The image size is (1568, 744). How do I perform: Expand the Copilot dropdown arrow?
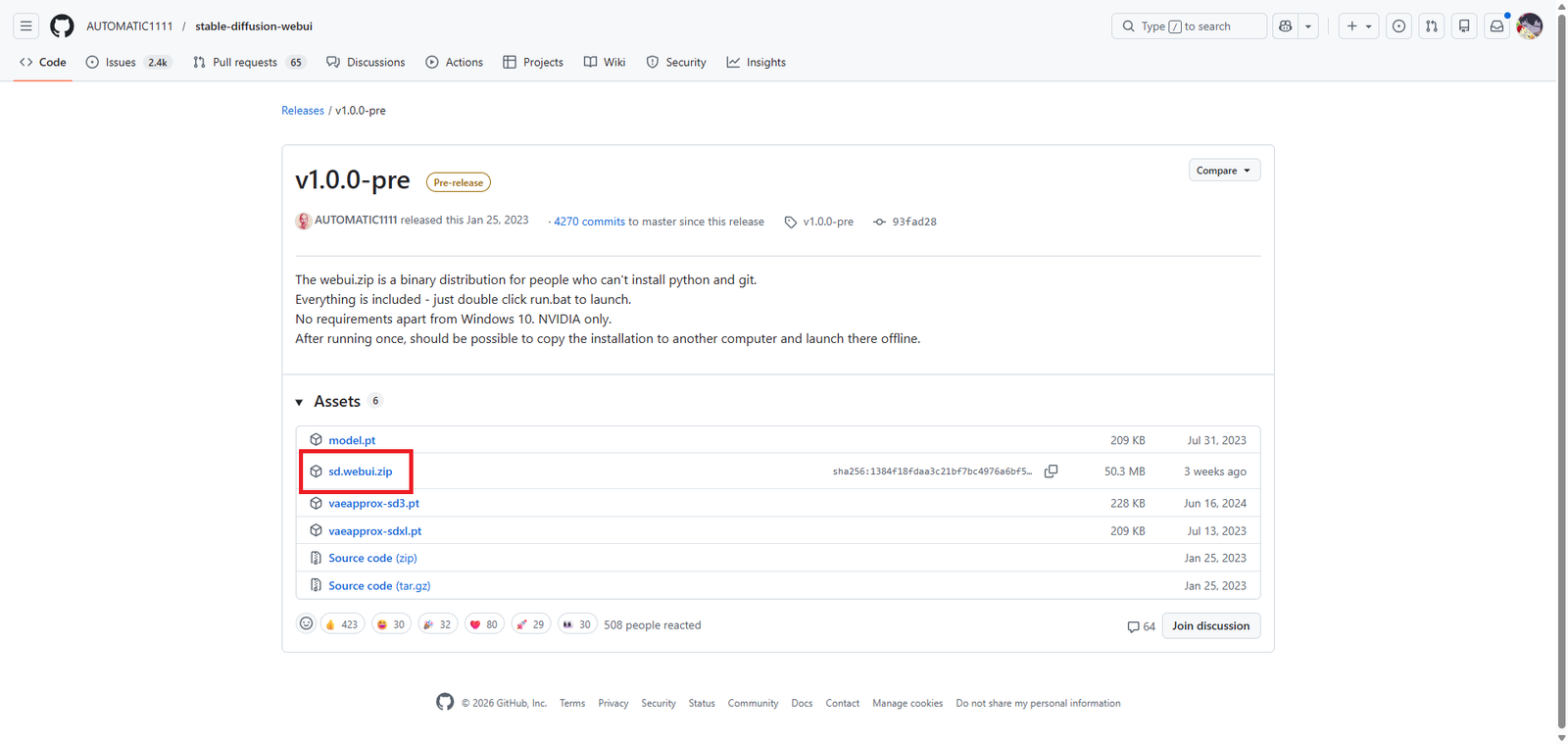coord(1308,26)
